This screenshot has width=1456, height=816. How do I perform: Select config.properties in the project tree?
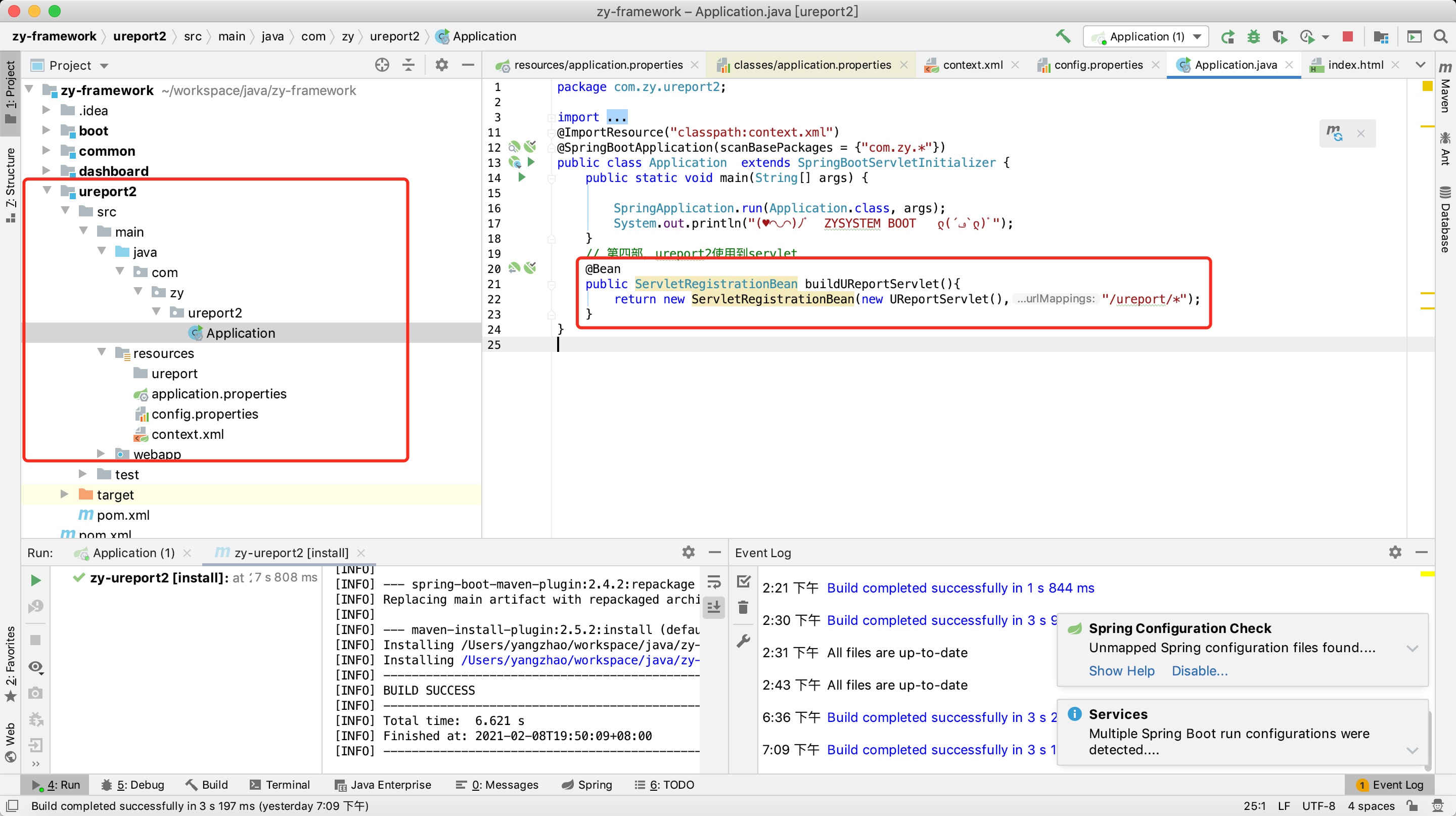click(x=205, y=414)
